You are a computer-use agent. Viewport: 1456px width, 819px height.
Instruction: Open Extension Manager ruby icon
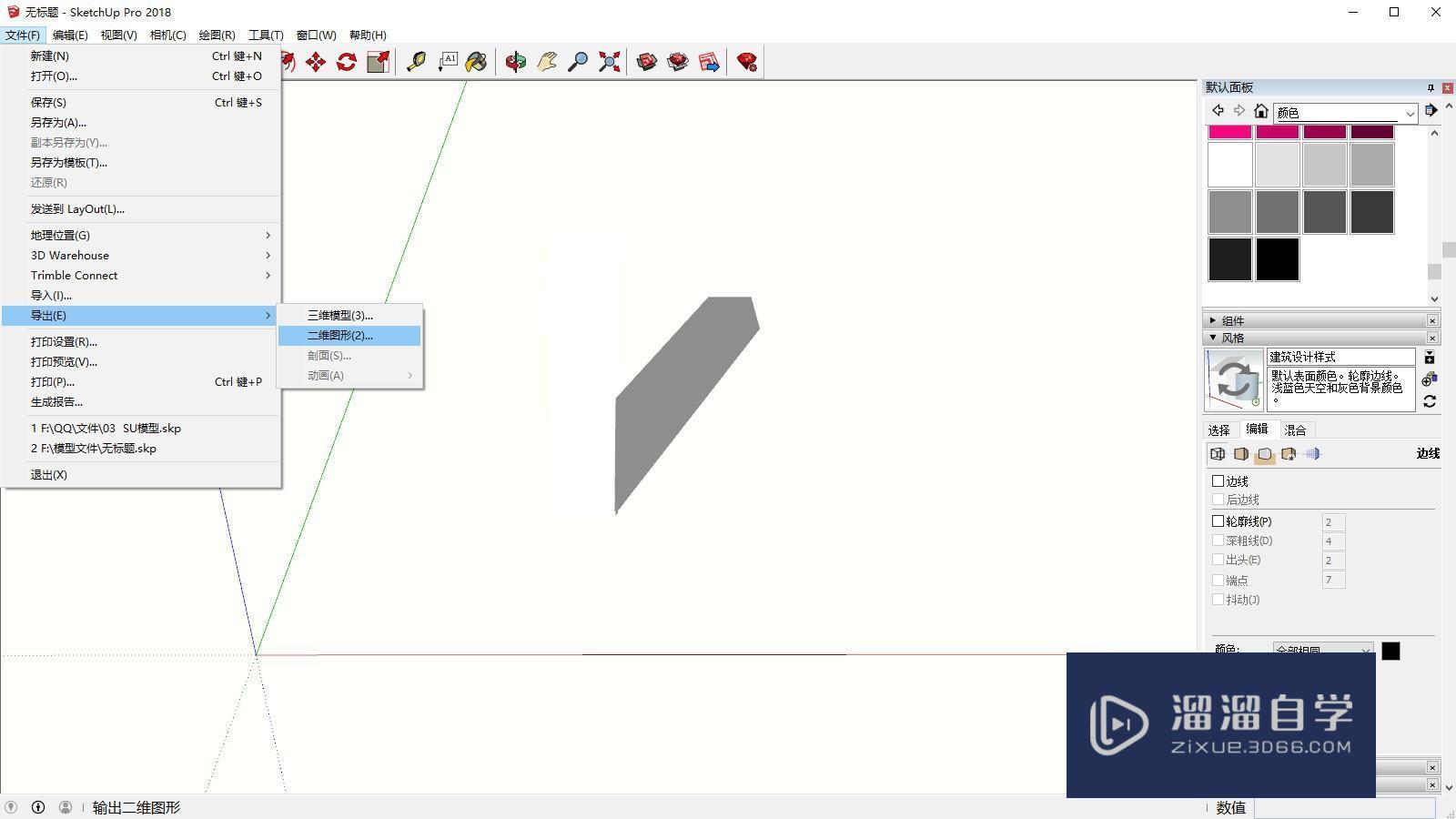click(x=747, y=62)
